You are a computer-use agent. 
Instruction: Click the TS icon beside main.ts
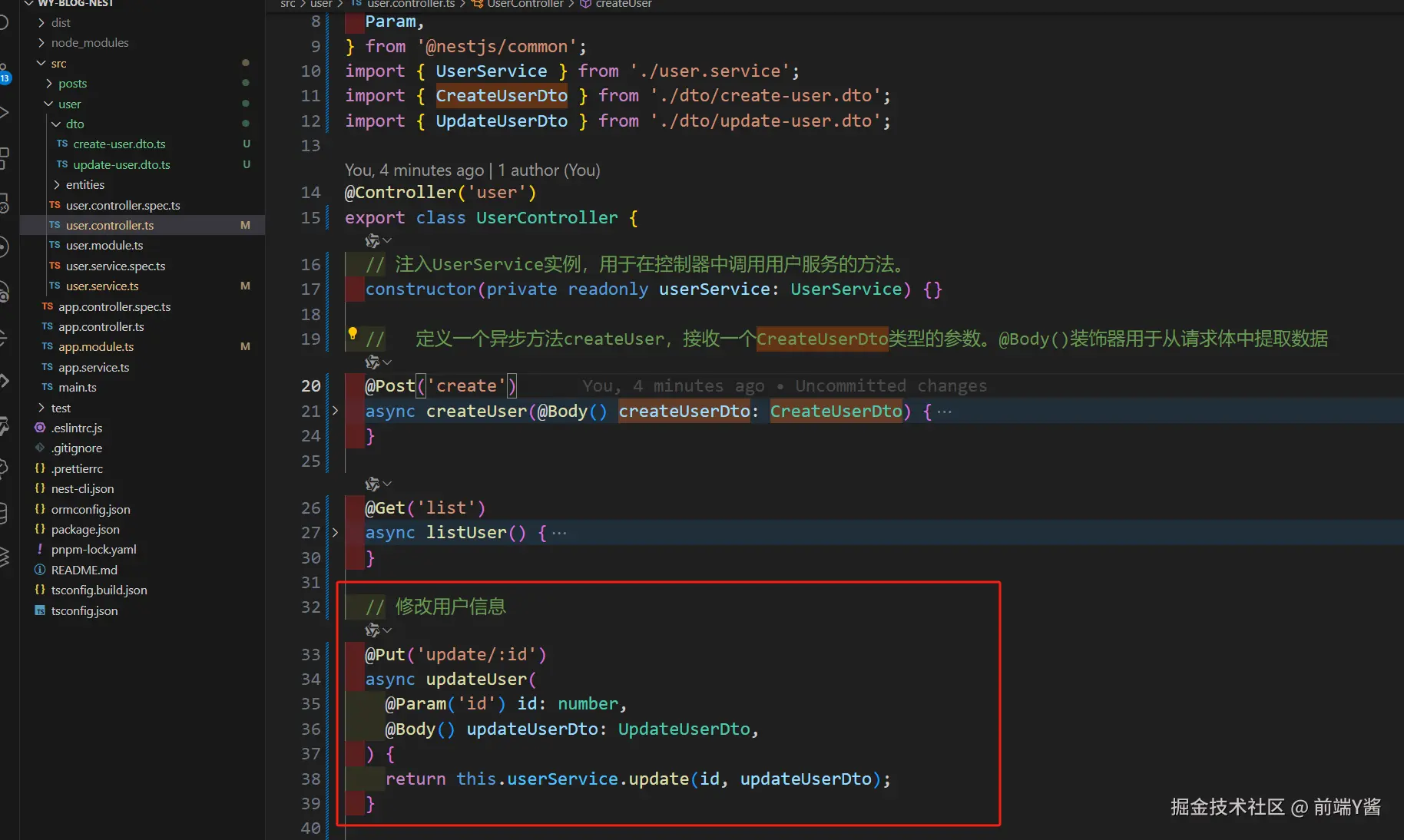coord(48,387)
